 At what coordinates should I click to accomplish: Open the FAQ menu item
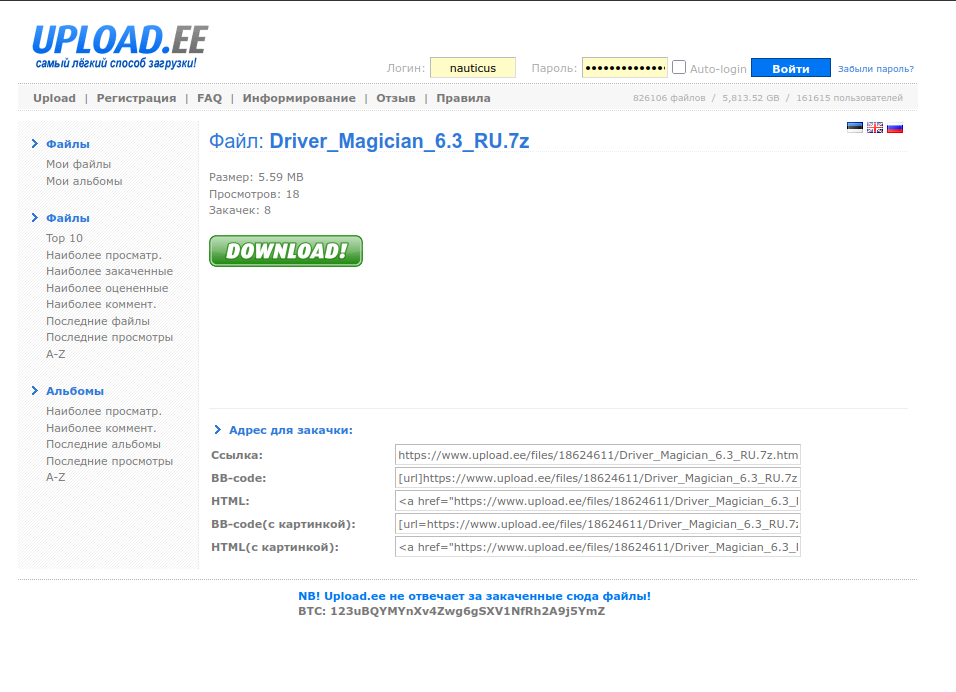click(x=209, y=98)
